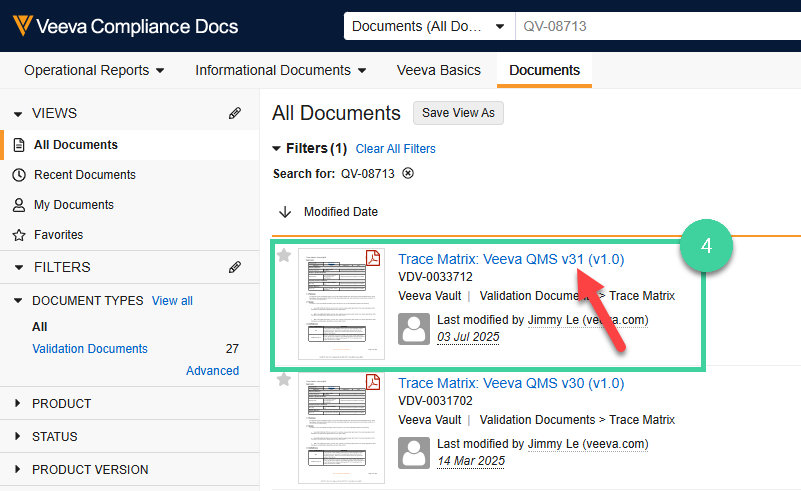Reverse sort direction arrow beside Modified Date
801x491 pixels.
coord(285,212)
